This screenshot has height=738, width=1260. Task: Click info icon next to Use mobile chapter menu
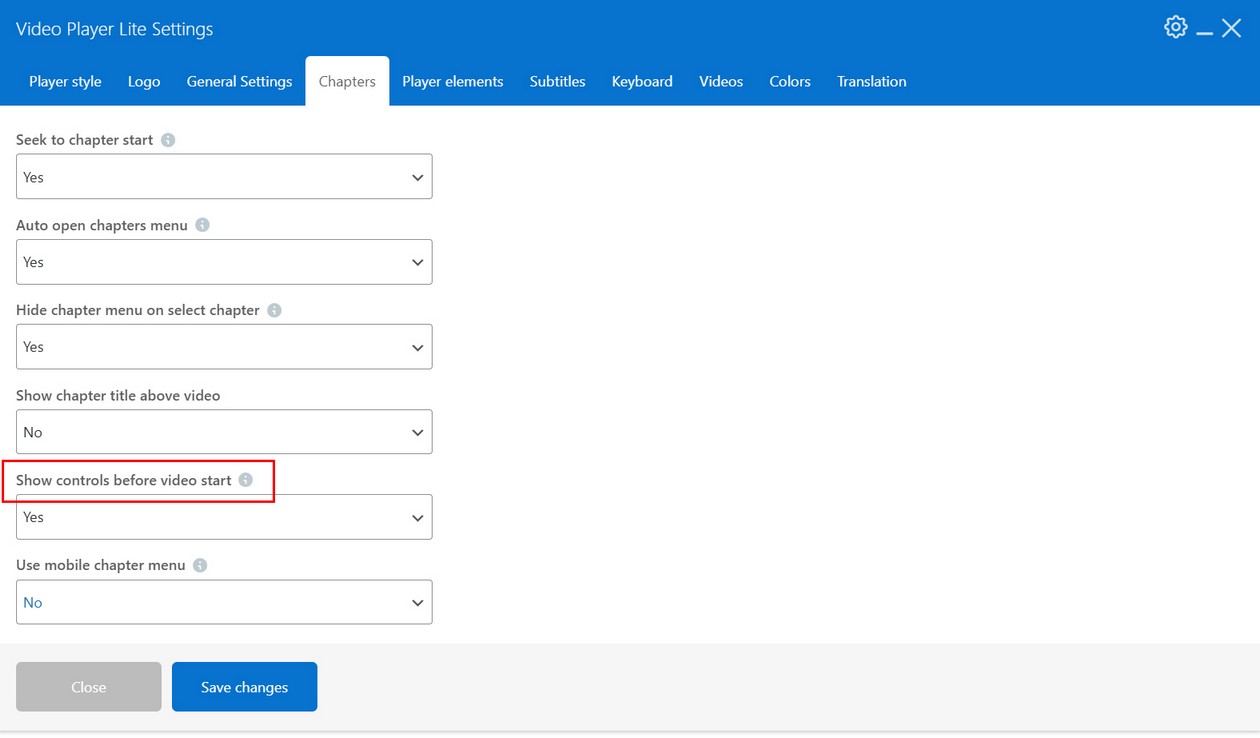pyautogui.click(x=200, y=565)
